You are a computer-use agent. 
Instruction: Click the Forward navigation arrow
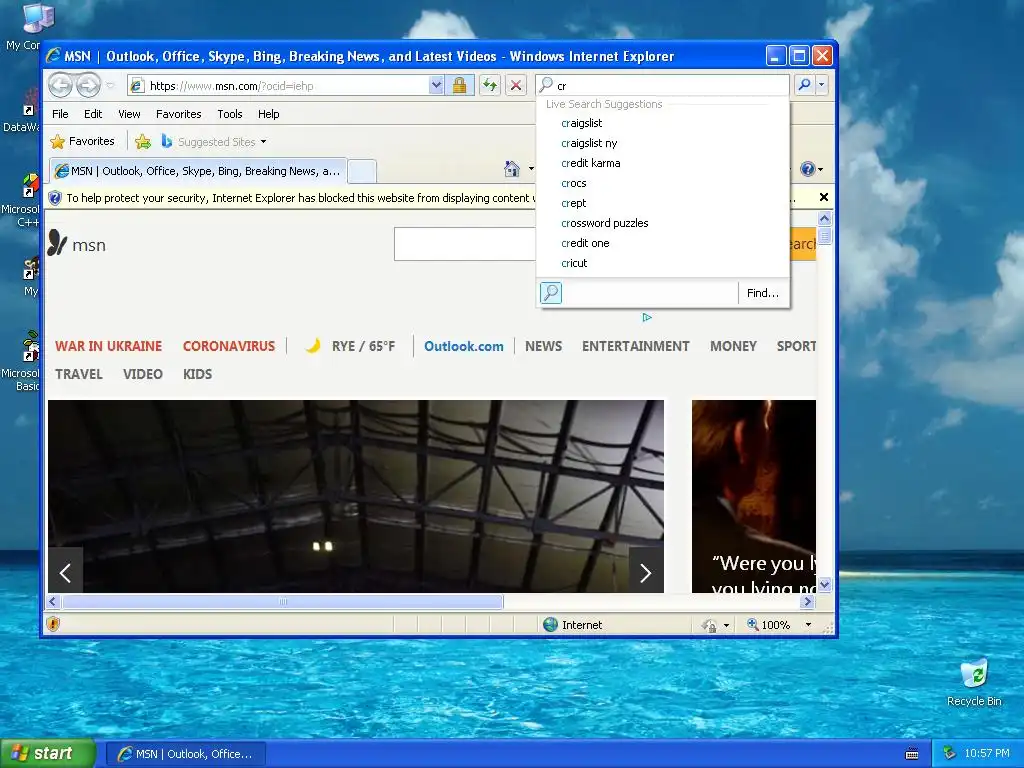[89, 85]
